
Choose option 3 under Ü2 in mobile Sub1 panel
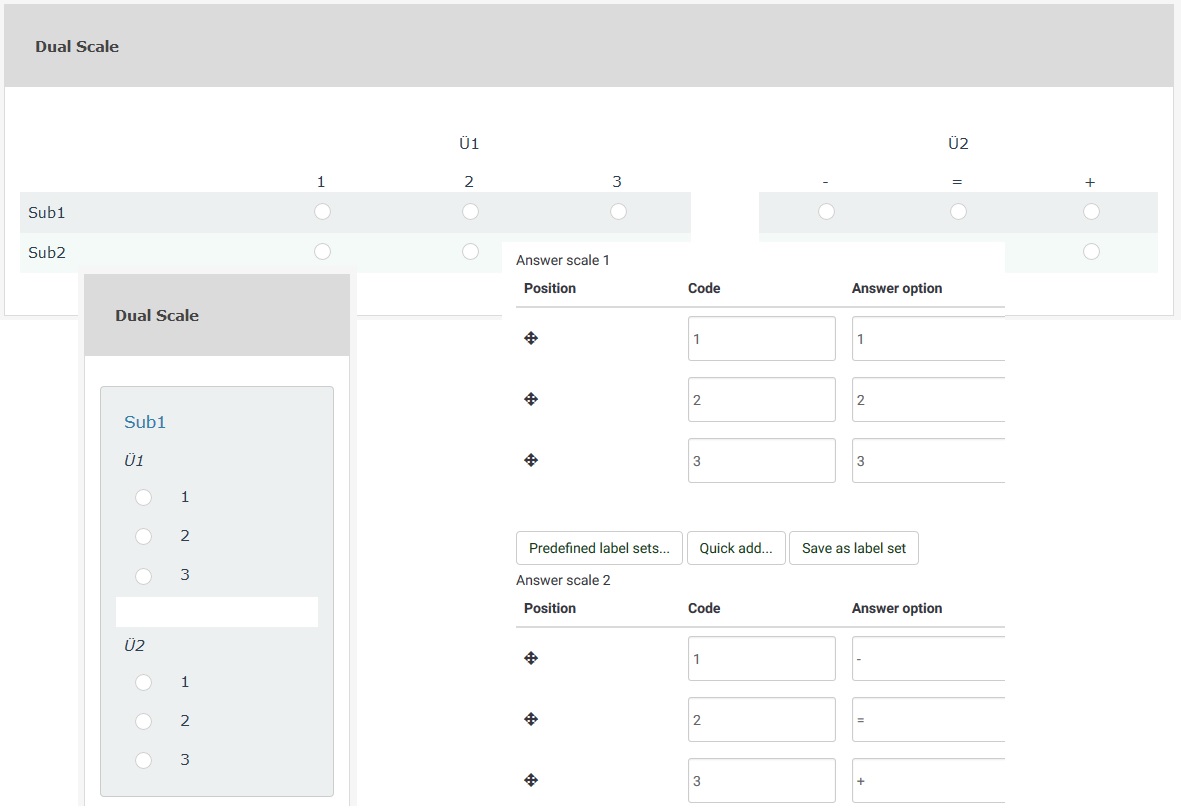point(144,761)
